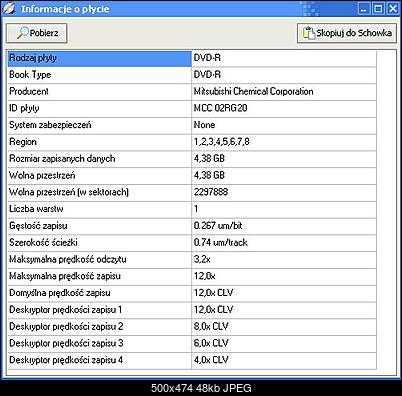Click the 1,2,3,4,5,6,7,8 region value

tap(221, 142)
